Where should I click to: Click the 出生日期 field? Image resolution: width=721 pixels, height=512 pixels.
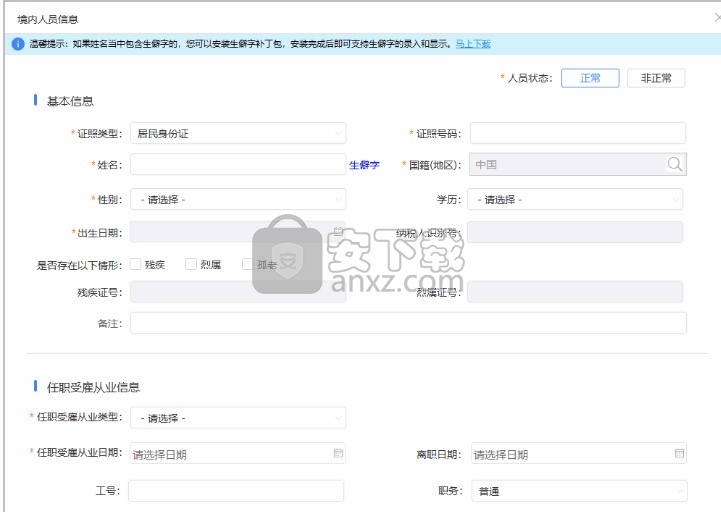(237, 232)
